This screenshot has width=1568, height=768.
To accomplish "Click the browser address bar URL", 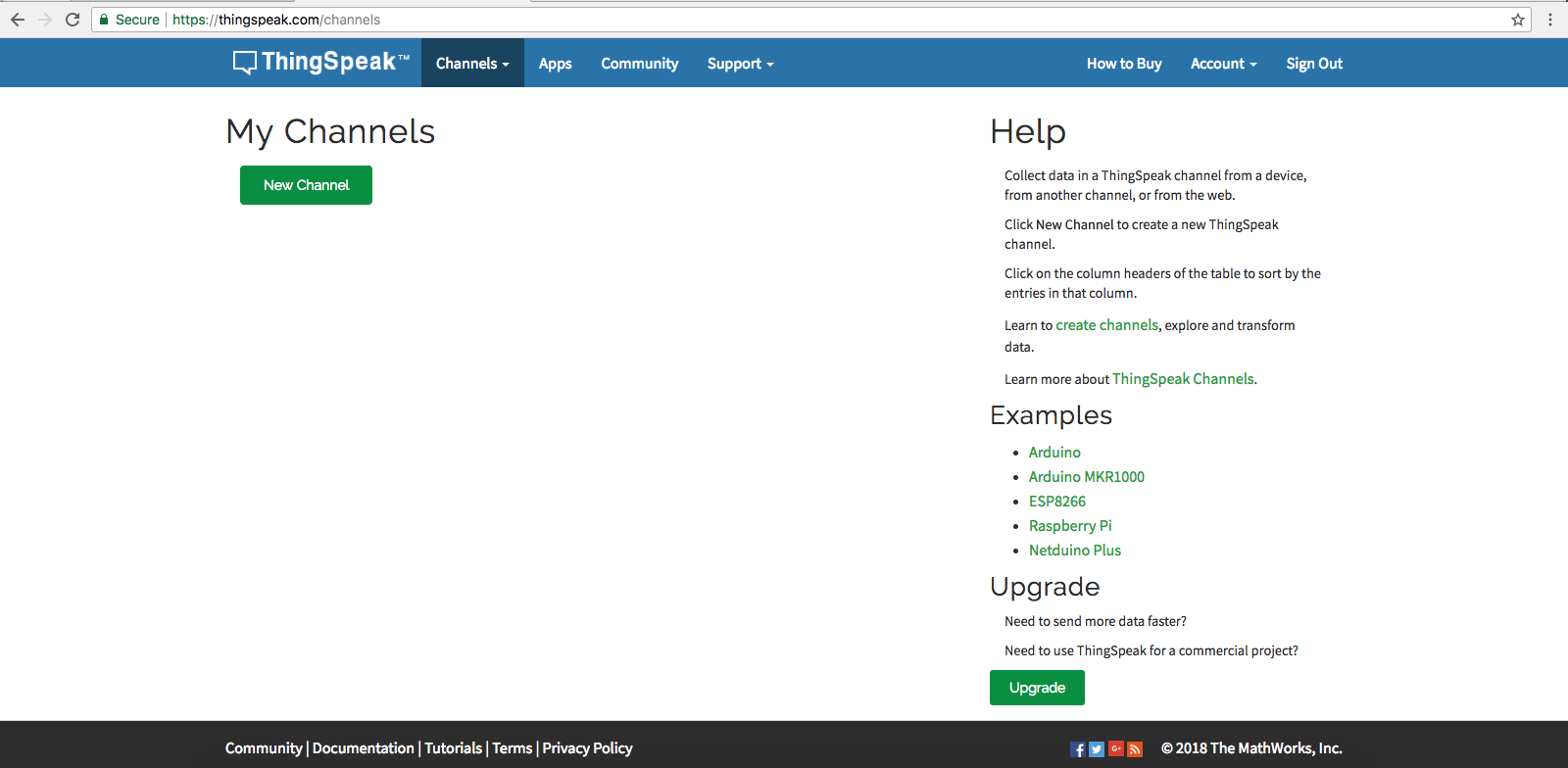I will coord(276,20).
